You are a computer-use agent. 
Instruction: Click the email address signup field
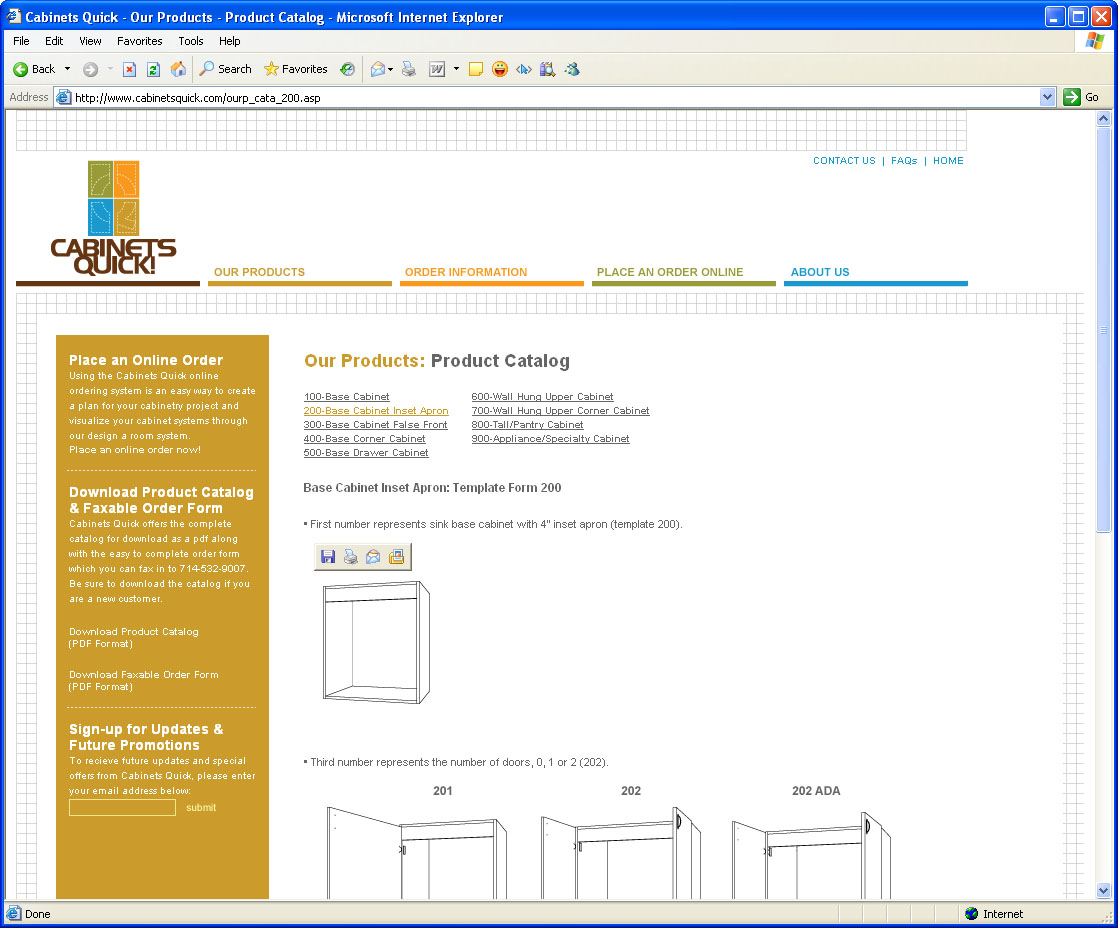[122, 807]
